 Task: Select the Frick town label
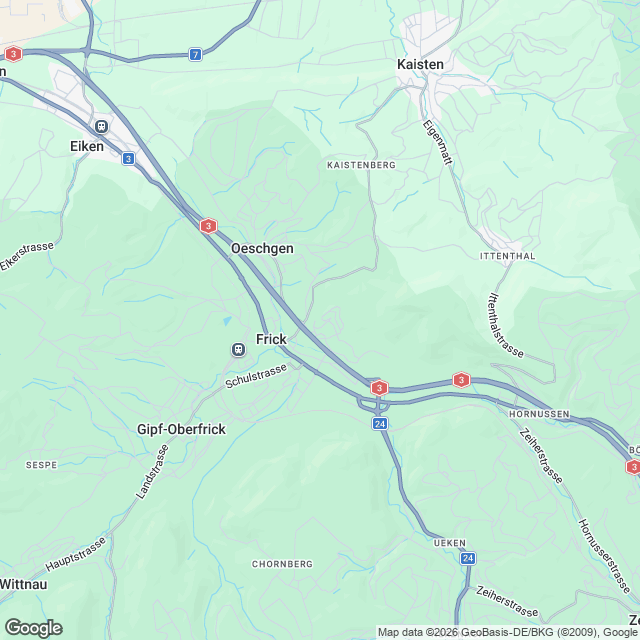(x=271, y=339)
